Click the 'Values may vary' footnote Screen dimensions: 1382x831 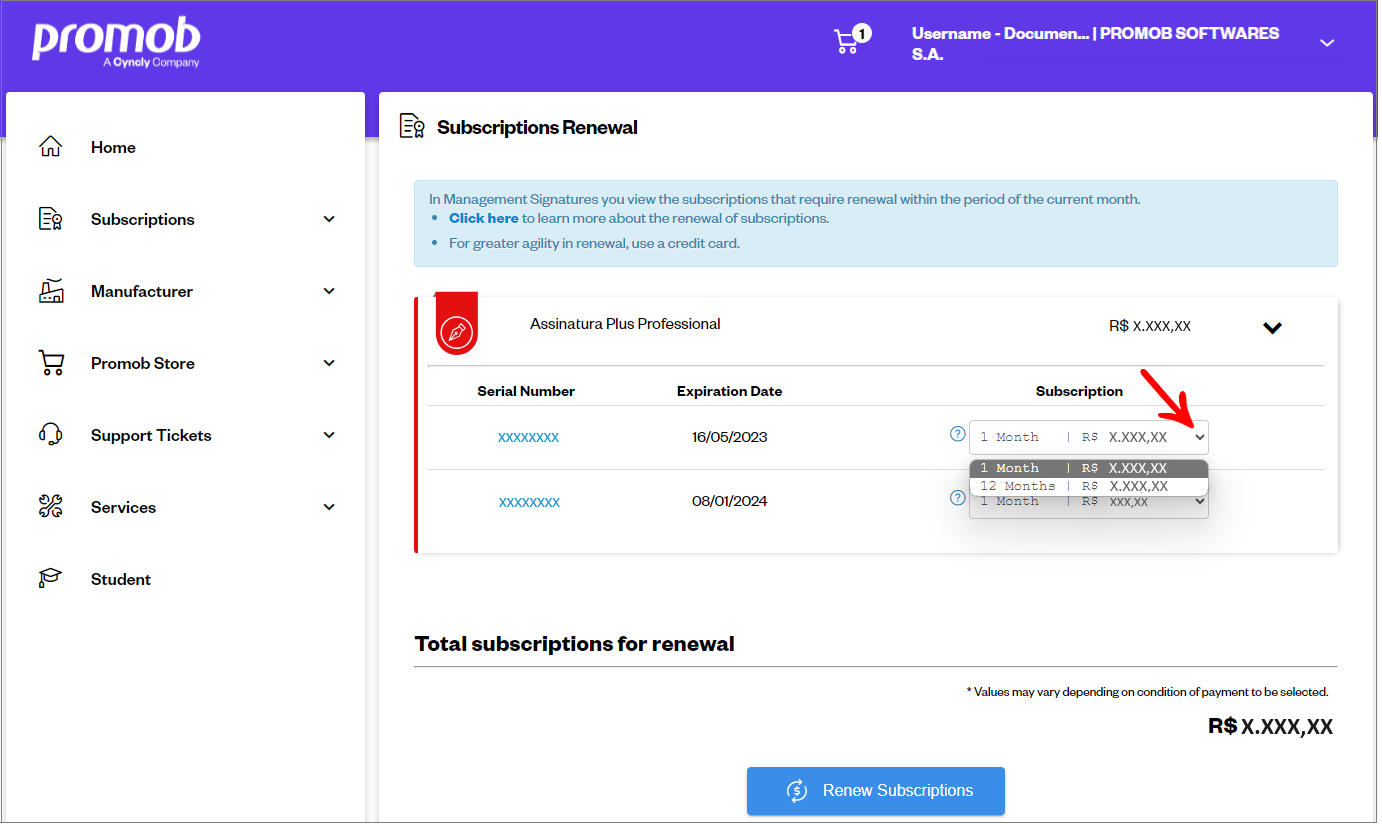(x=1147, y=692)
